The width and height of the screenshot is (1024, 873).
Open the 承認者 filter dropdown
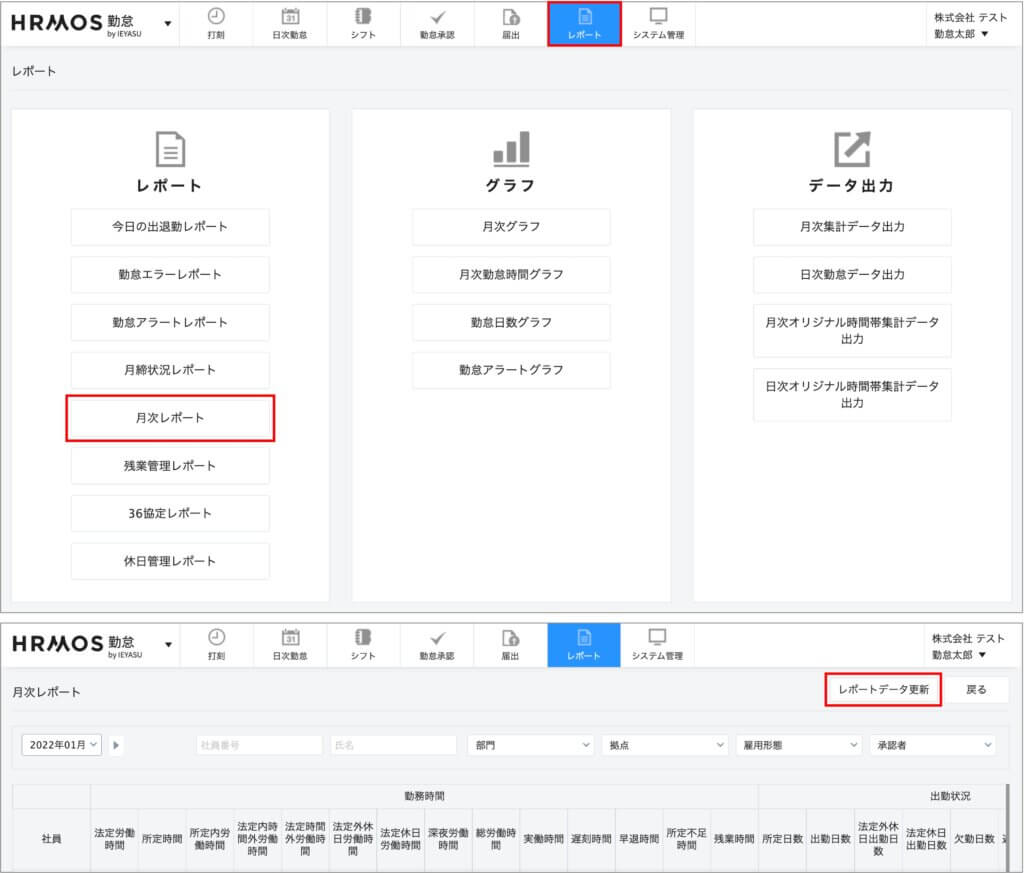(x=931, y=745)
